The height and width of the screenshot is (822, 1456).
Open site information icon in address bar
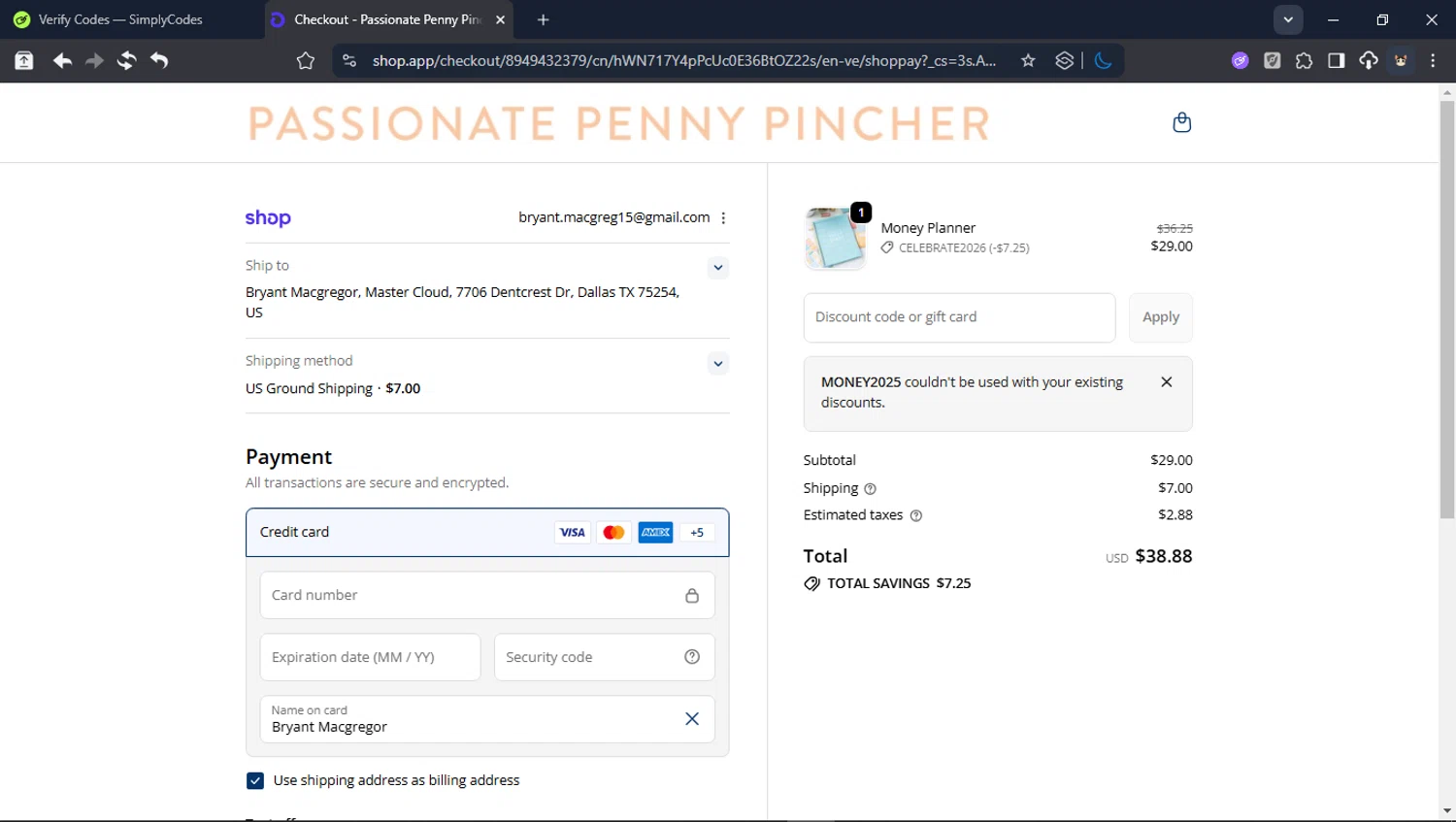(349, 61)
